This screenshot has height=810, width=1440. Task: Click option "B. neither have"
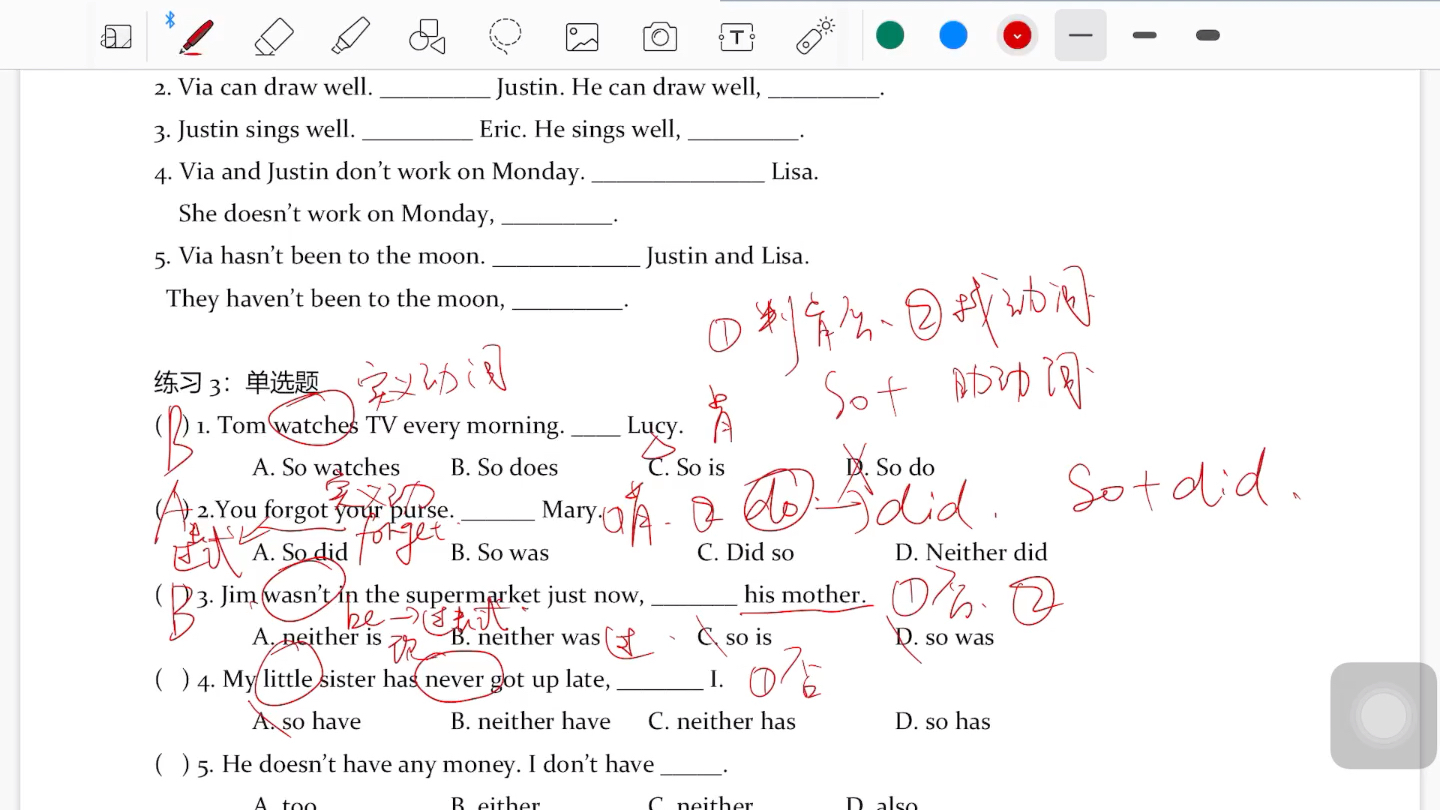(530, 721)
